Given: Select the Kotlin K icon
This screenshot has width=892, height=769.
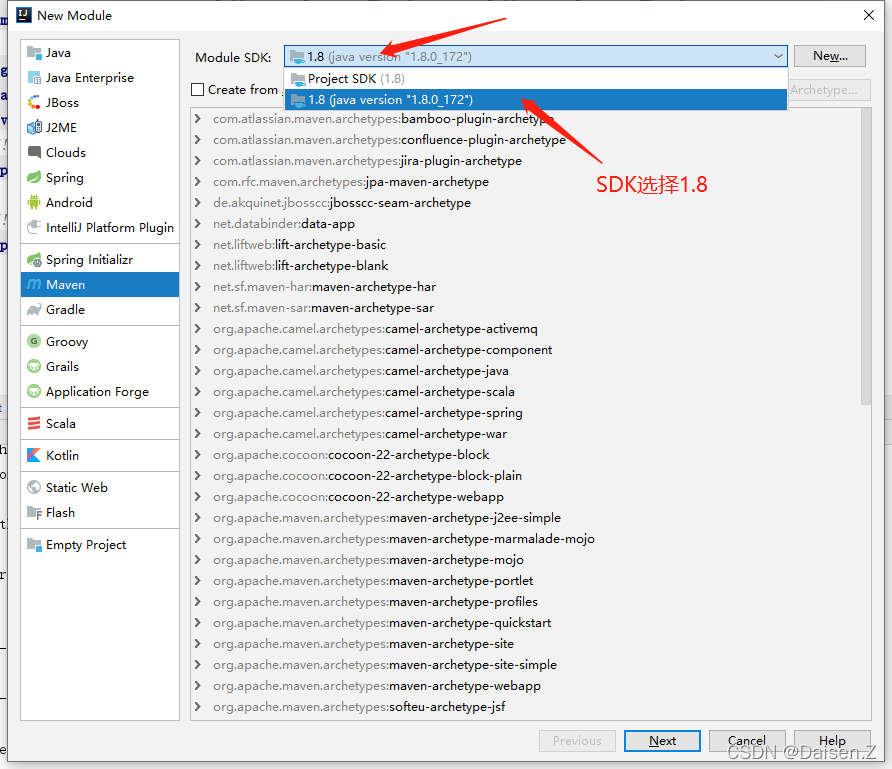Looking at the screenshot, I should tap(34, 456).
